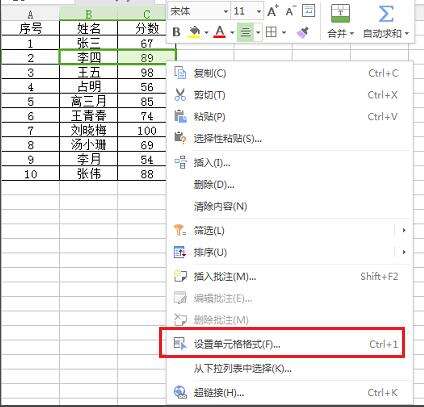
Task: Click the cell containing 张三
Action: [89, 43]
